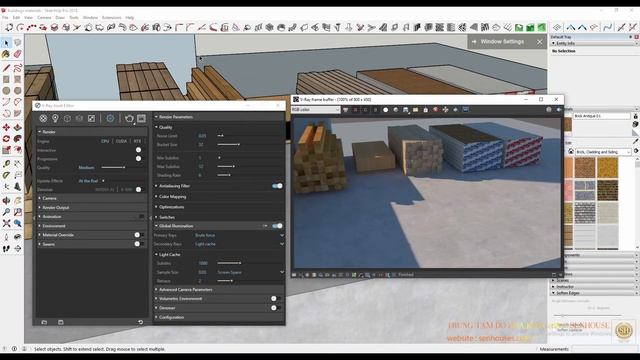The image size is (640, 360).
Task: Click the red stop render icon in frame buffer
Action: (436, 110)
